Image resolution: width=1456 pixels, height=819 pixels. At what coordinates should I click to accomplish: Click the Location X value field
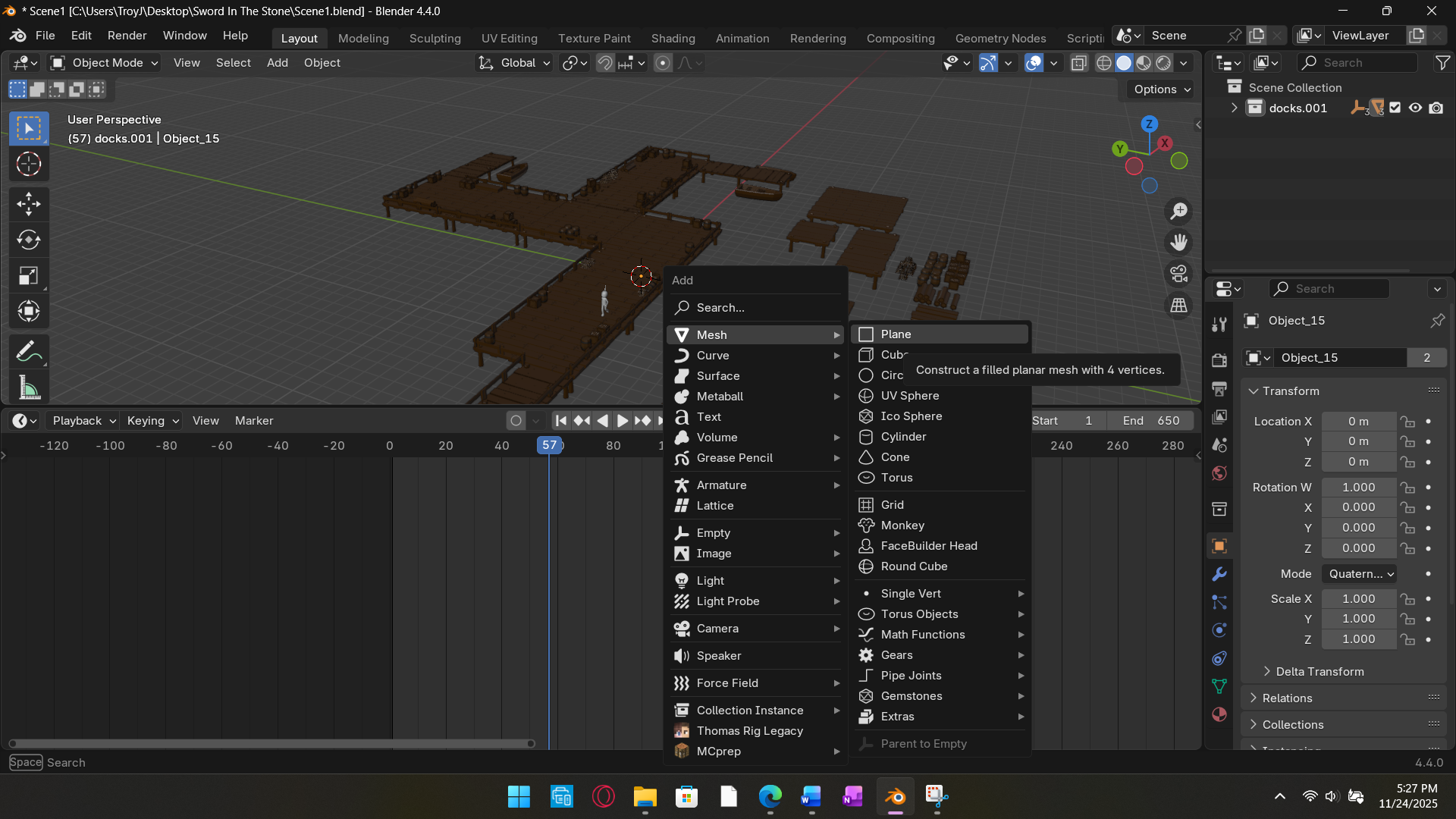1358,422
